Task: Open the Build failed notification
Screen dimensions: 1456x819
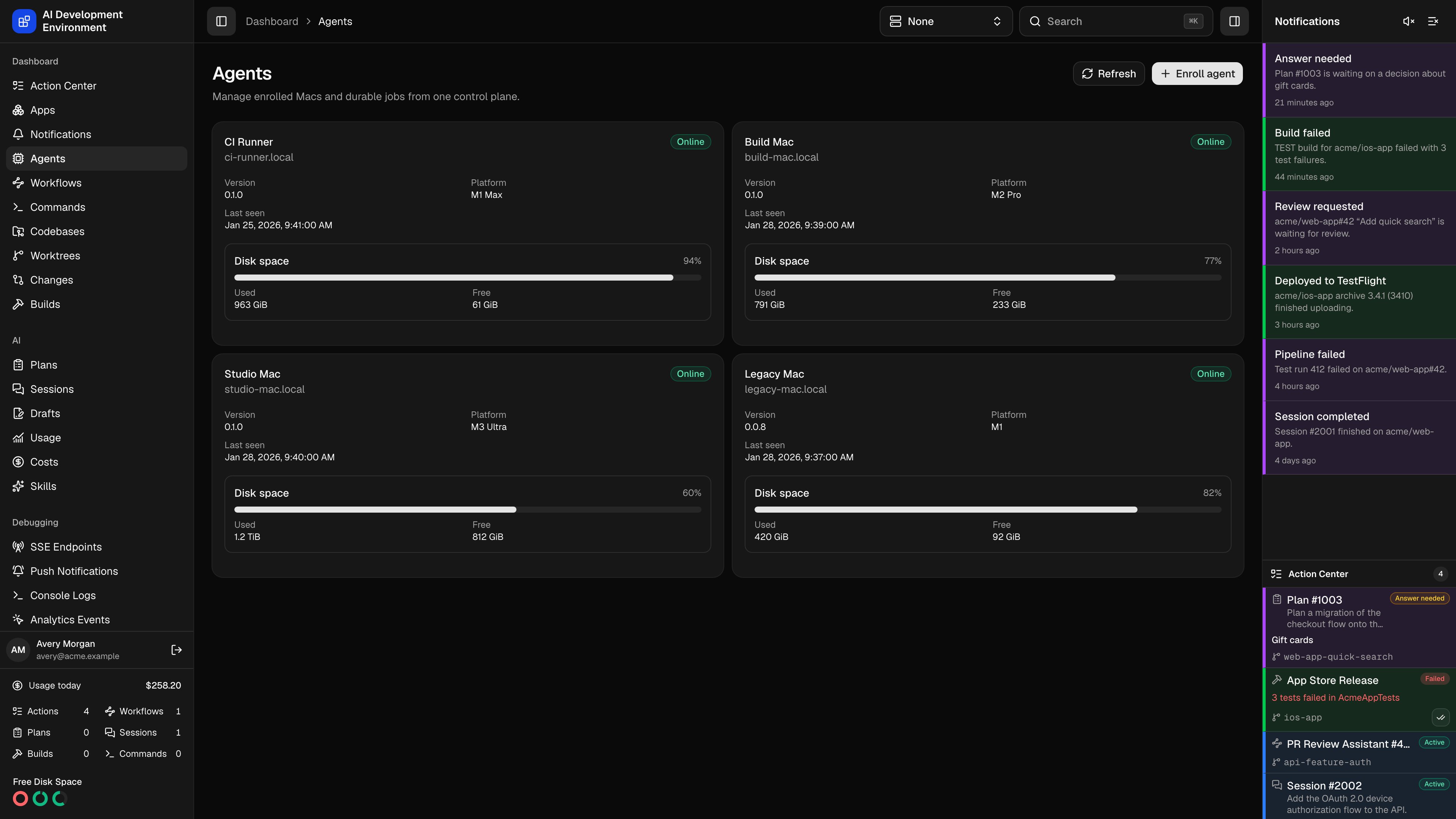Action: (x=1359, y=154)
